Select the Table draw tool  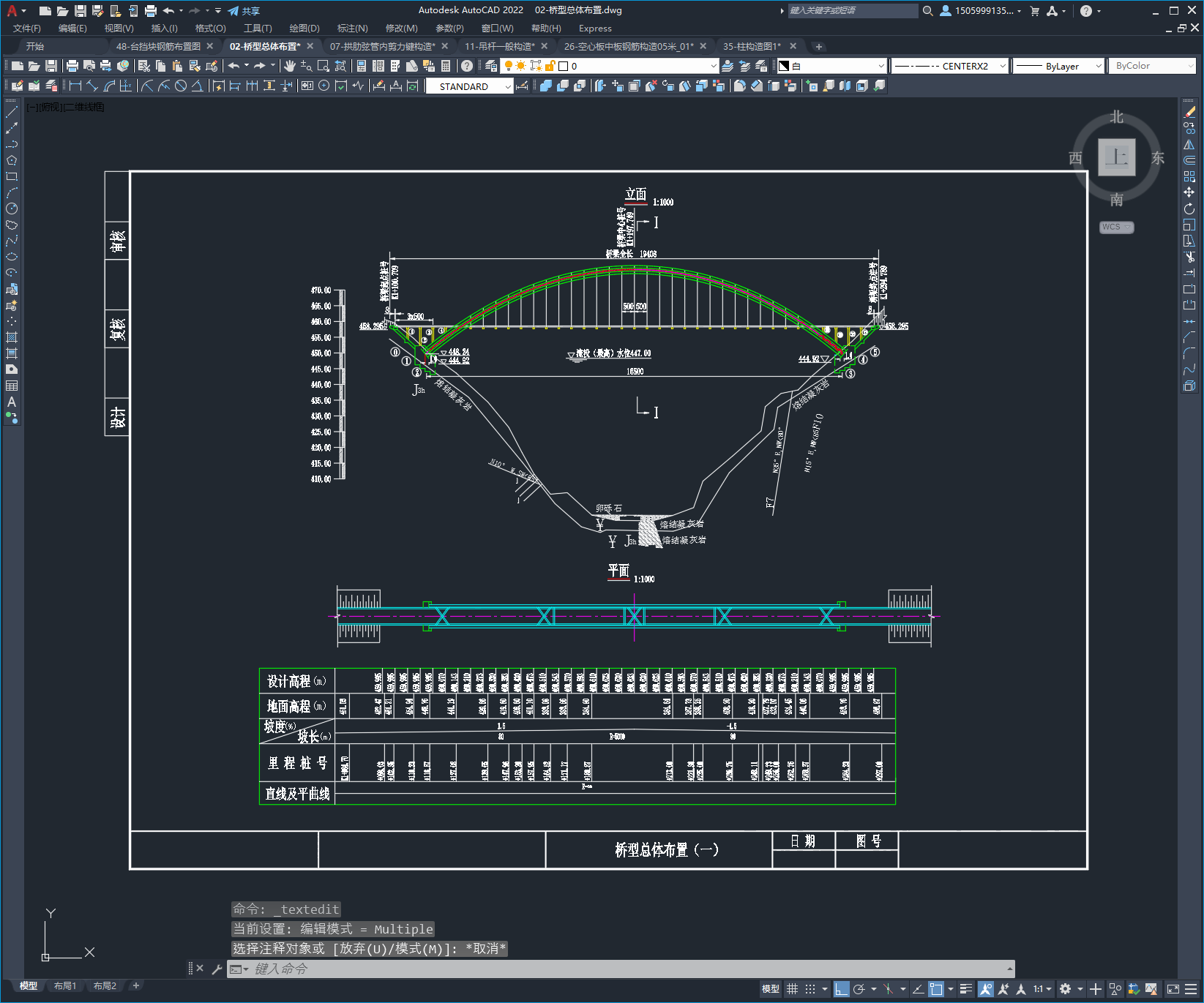tap(12, 386)
